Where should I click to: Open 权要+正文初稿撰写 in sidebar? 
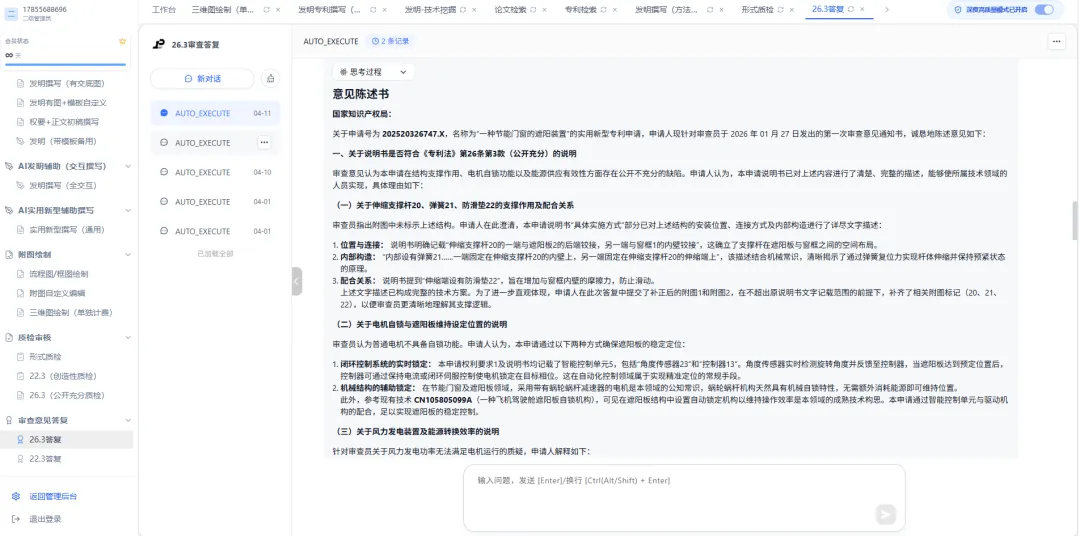point(64,122)
